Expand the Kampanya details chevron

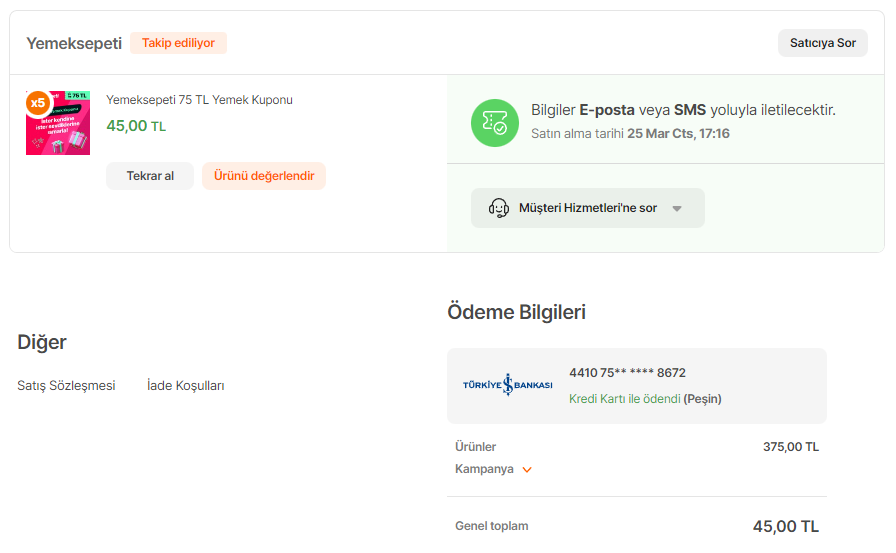(527, 470)
